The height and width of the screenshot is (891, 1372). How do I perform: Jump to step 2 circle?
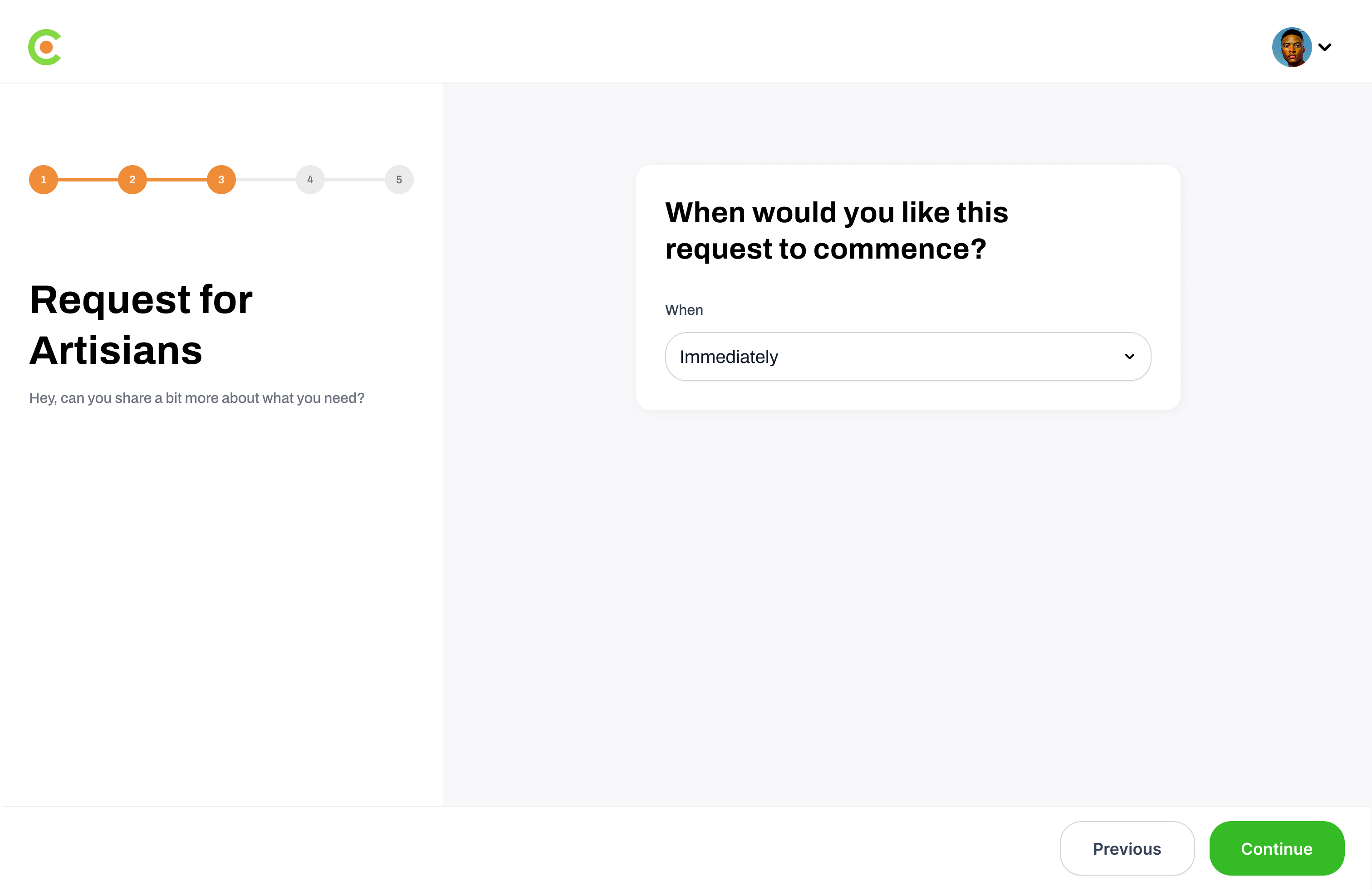point(132,180)
